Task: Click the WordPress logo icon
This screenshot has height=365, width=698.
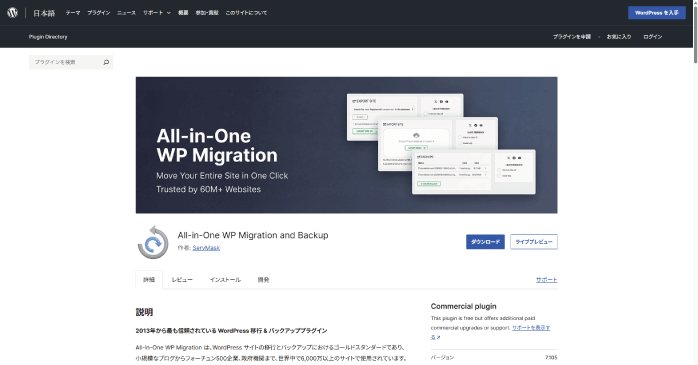Action: (12, 12)
